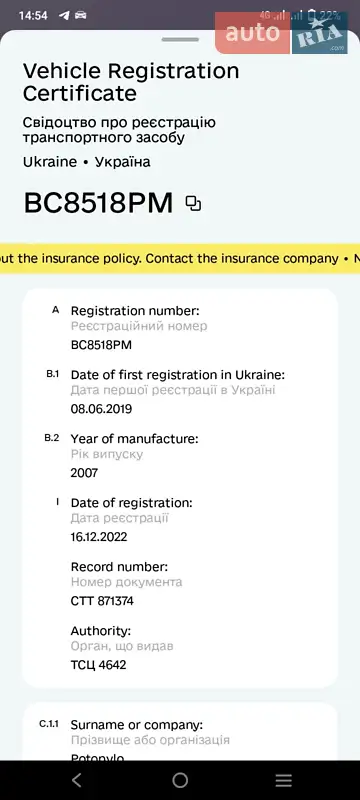Viewport: 360px width, 800px height.
Task: Tap the Android home circle button
Action: coord(180,780)
